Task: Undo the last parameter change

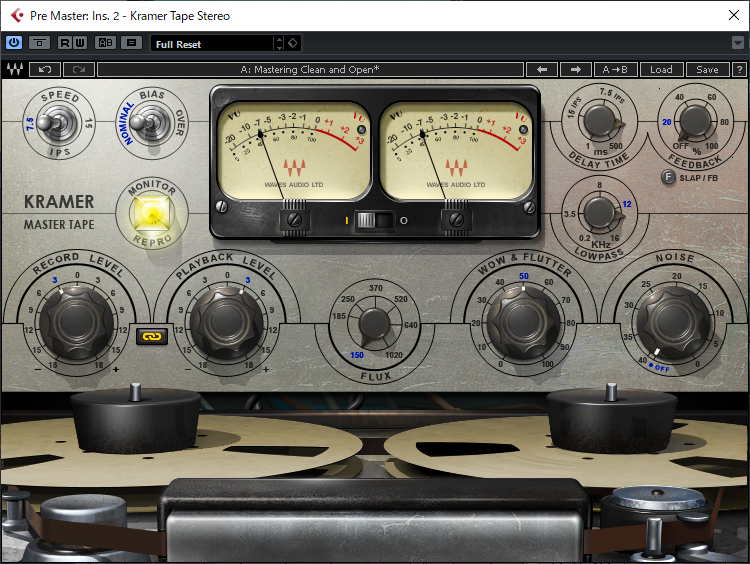Action: coord(45,69)
